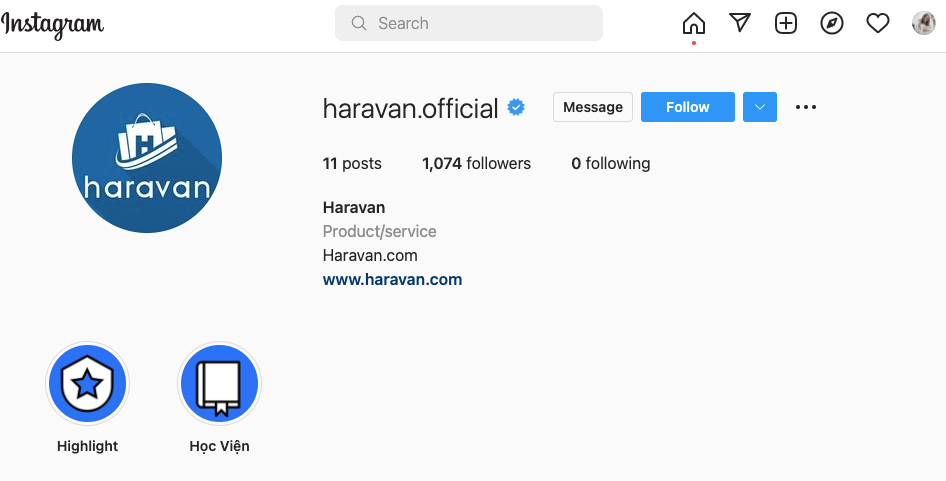Open activity notifications heart icon
The image size is (946, 481).
coord(878,23)
